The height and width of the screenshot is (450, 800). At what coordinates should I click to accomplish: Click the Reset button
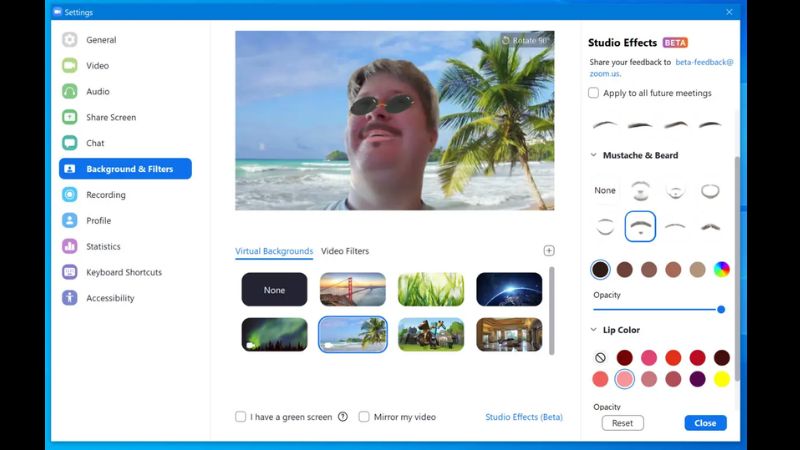622,423
